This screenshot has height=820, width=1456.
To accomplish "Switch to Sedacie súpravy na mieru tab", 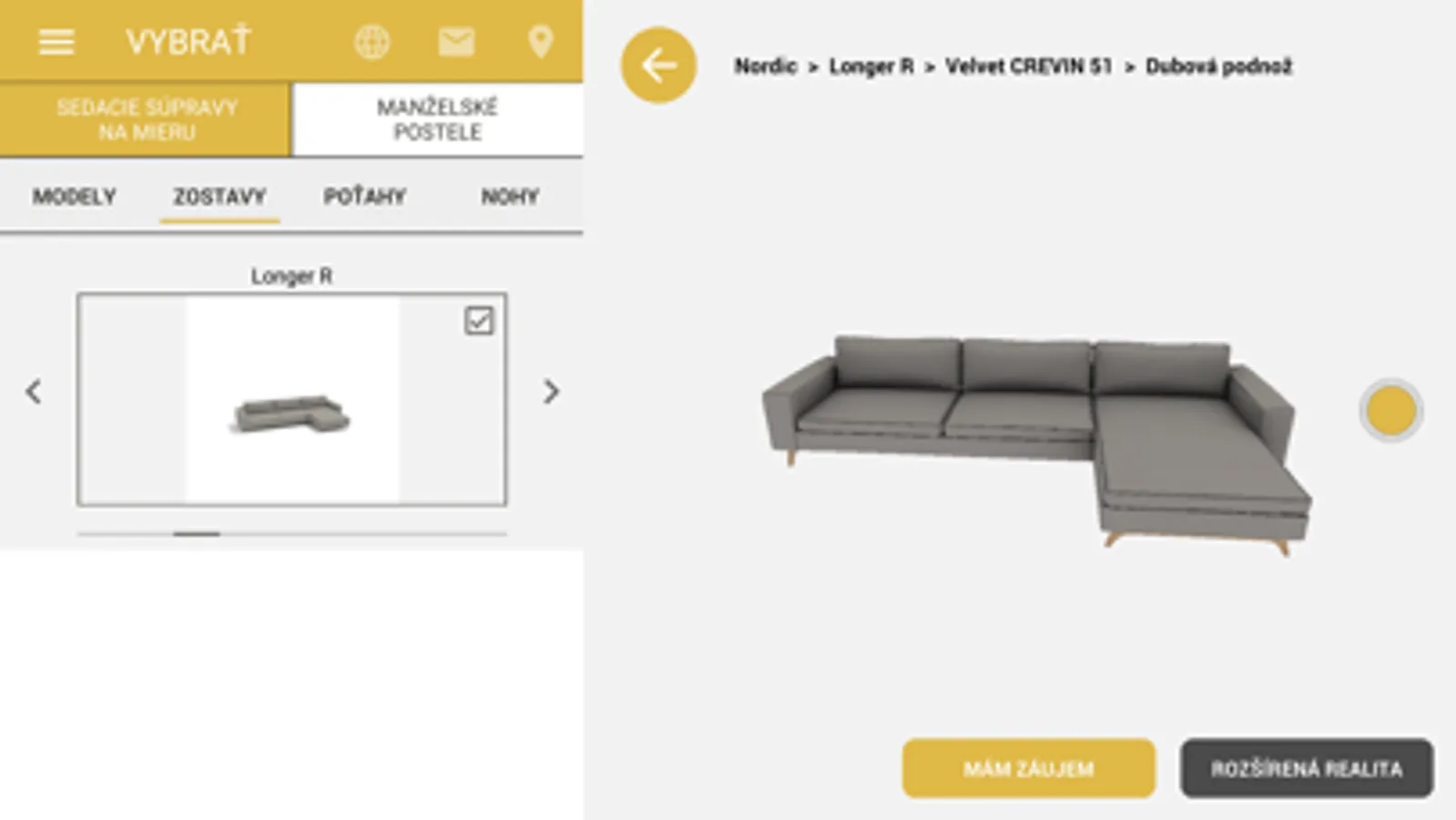I will (x=146, y=119).
